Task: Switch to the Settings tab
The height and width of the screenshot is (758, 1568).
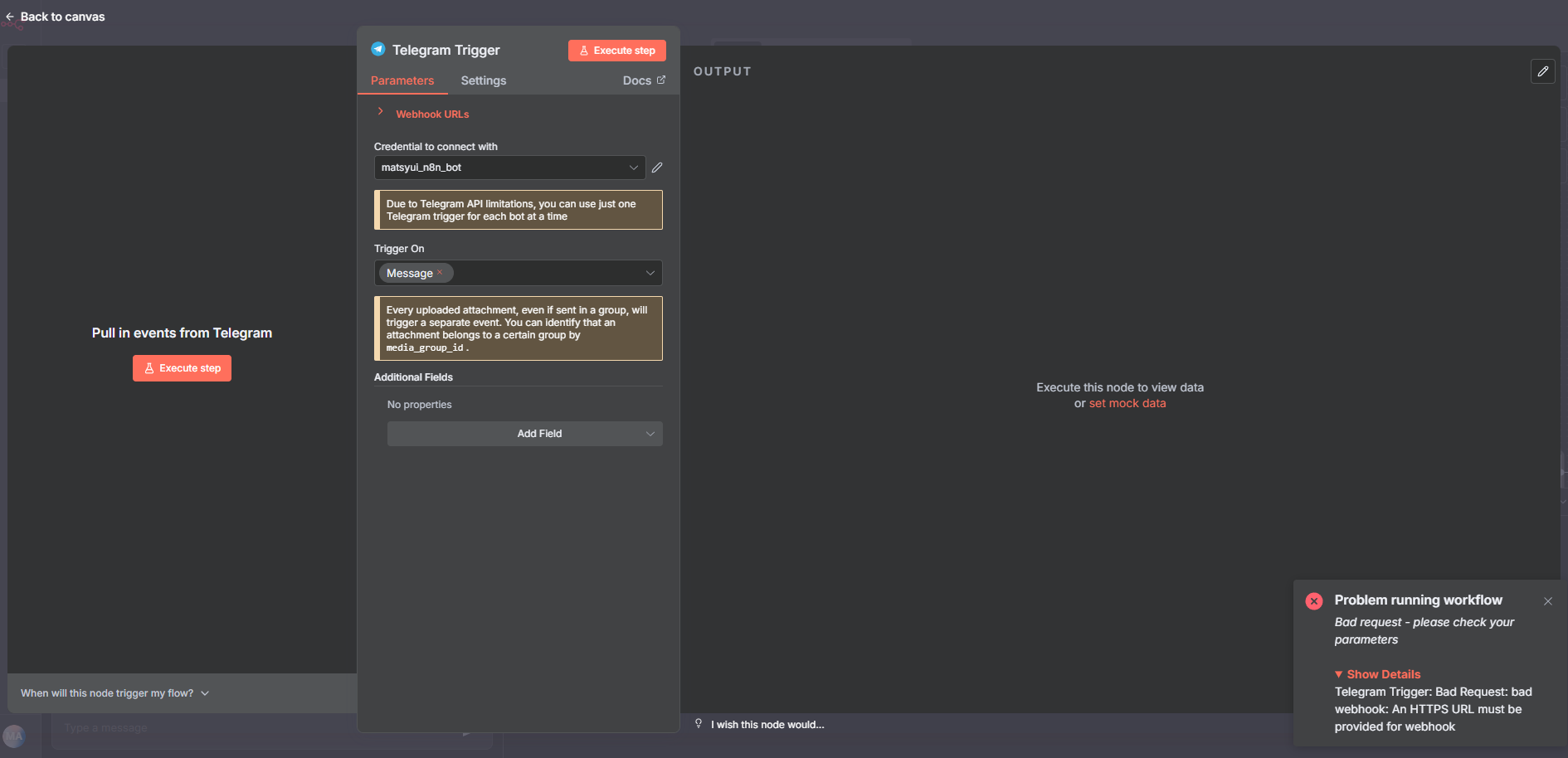Action: coord(484,80)
